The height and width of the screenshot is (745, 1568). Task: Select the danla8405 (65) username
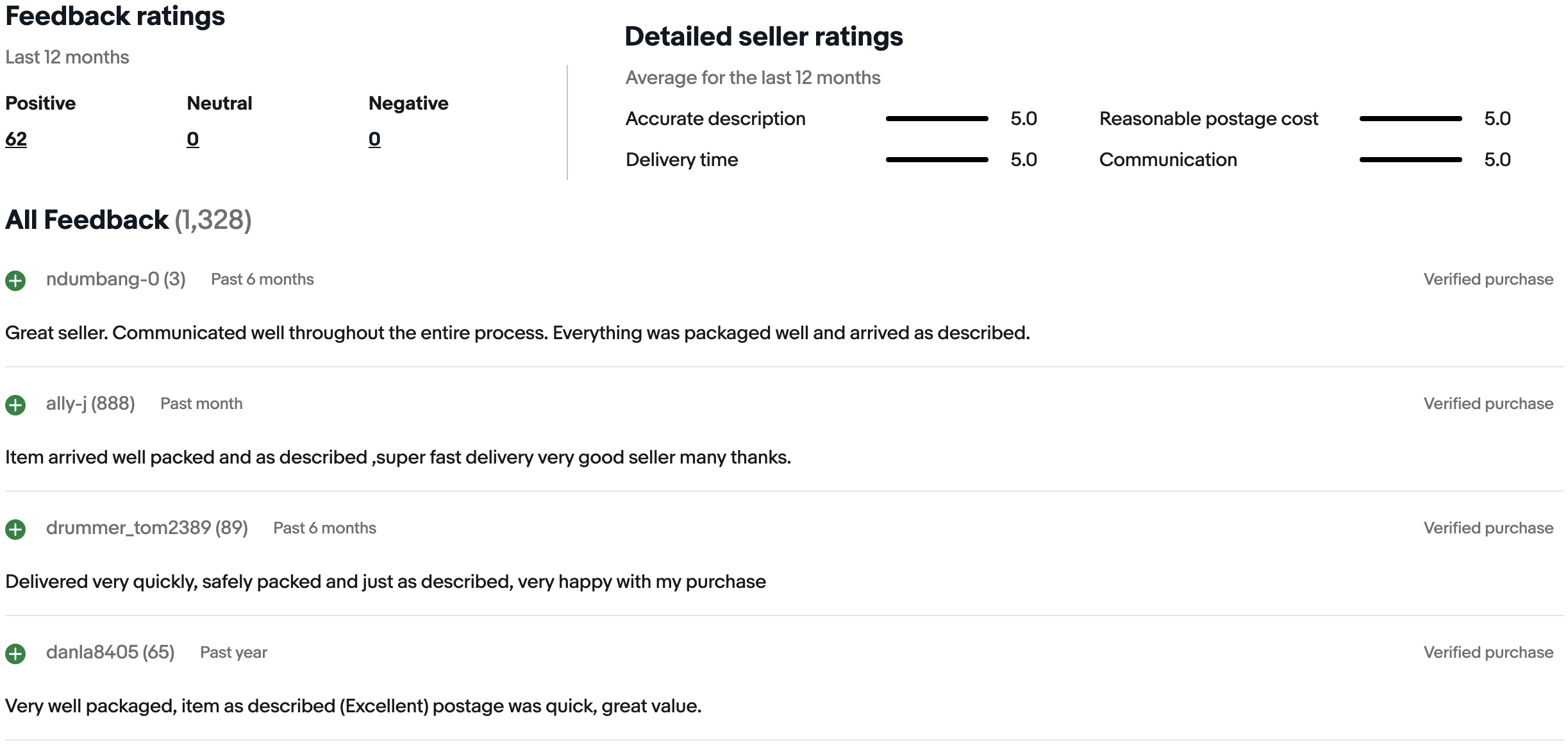(110, 652)
